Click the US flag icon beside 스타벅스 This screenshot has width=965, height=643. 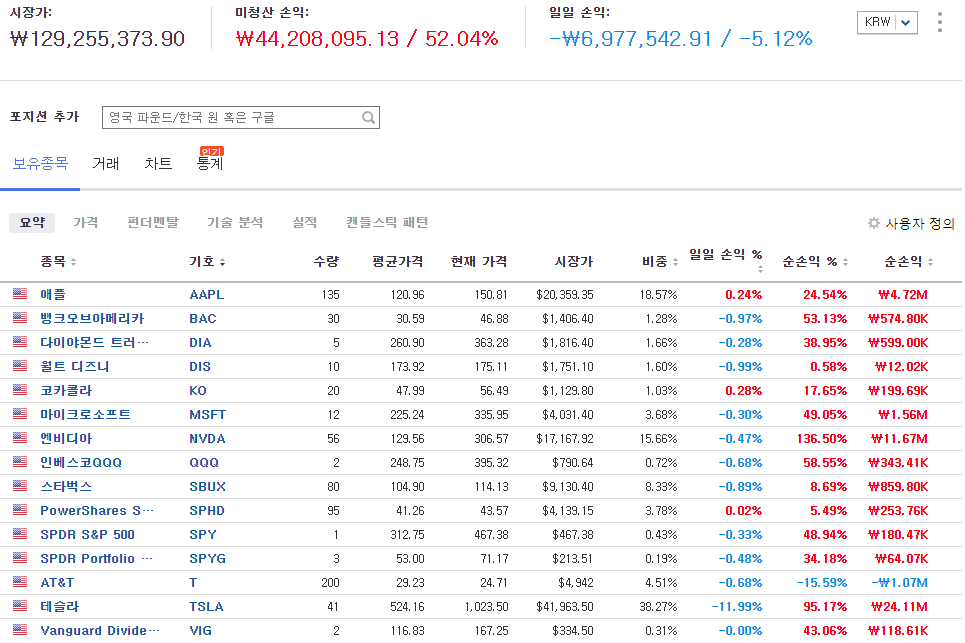pyautogui.click(x=20, y=485)
